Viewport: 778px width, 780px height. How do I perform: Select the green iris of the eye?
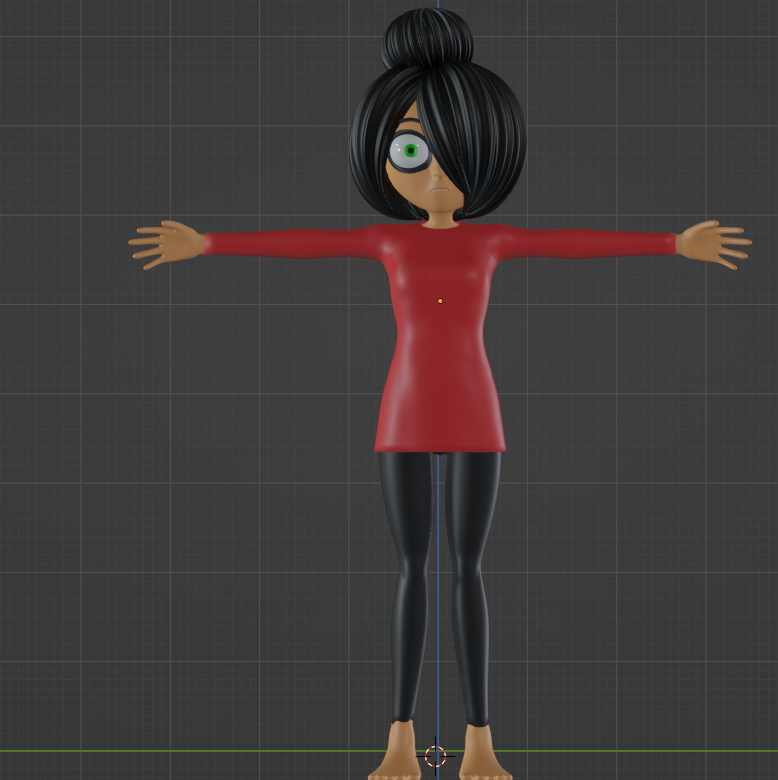click(x=410, y=151)
